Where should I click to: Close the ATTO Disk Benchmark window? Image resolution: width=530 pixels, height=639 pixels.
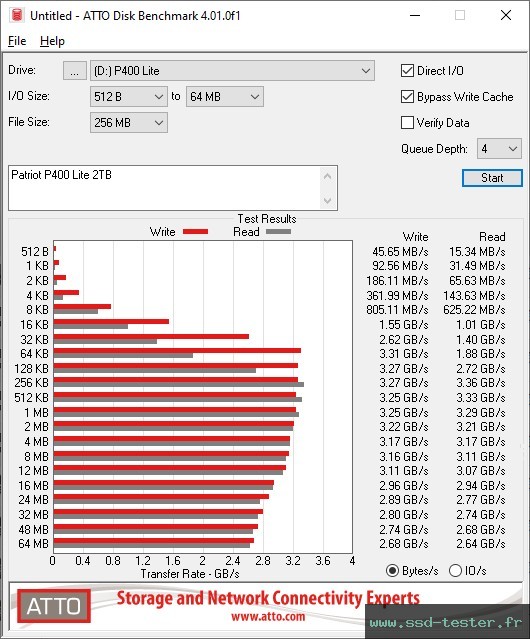506,15
